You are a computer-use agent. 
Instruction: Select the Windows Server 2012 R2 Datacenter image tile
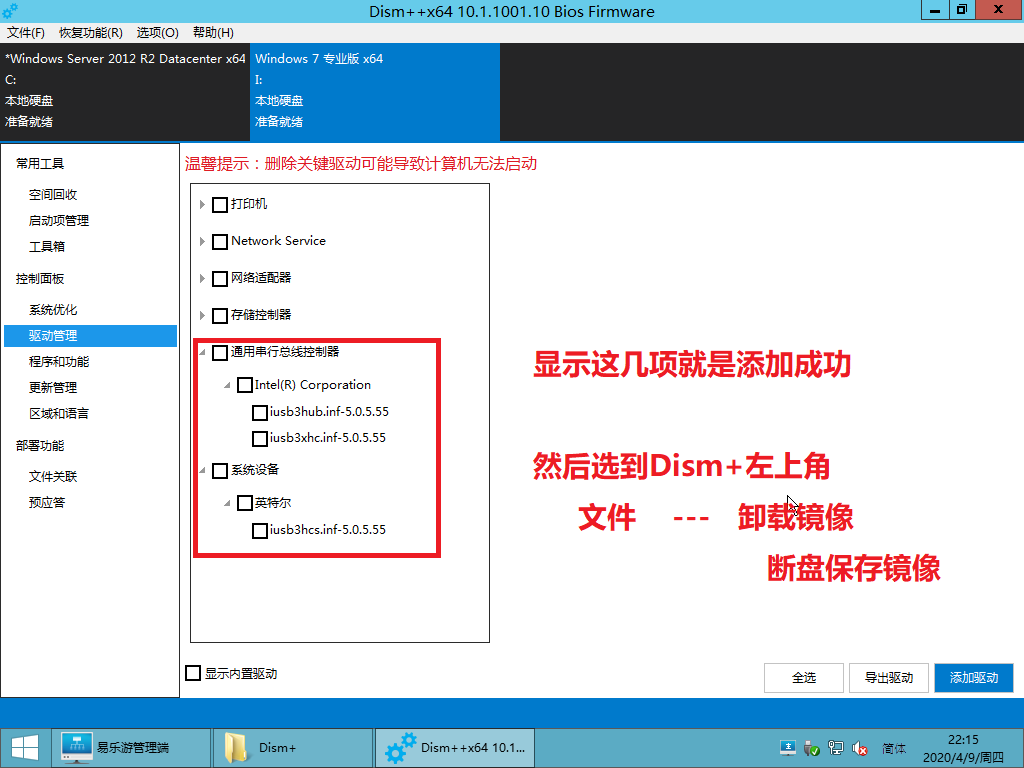125,91
